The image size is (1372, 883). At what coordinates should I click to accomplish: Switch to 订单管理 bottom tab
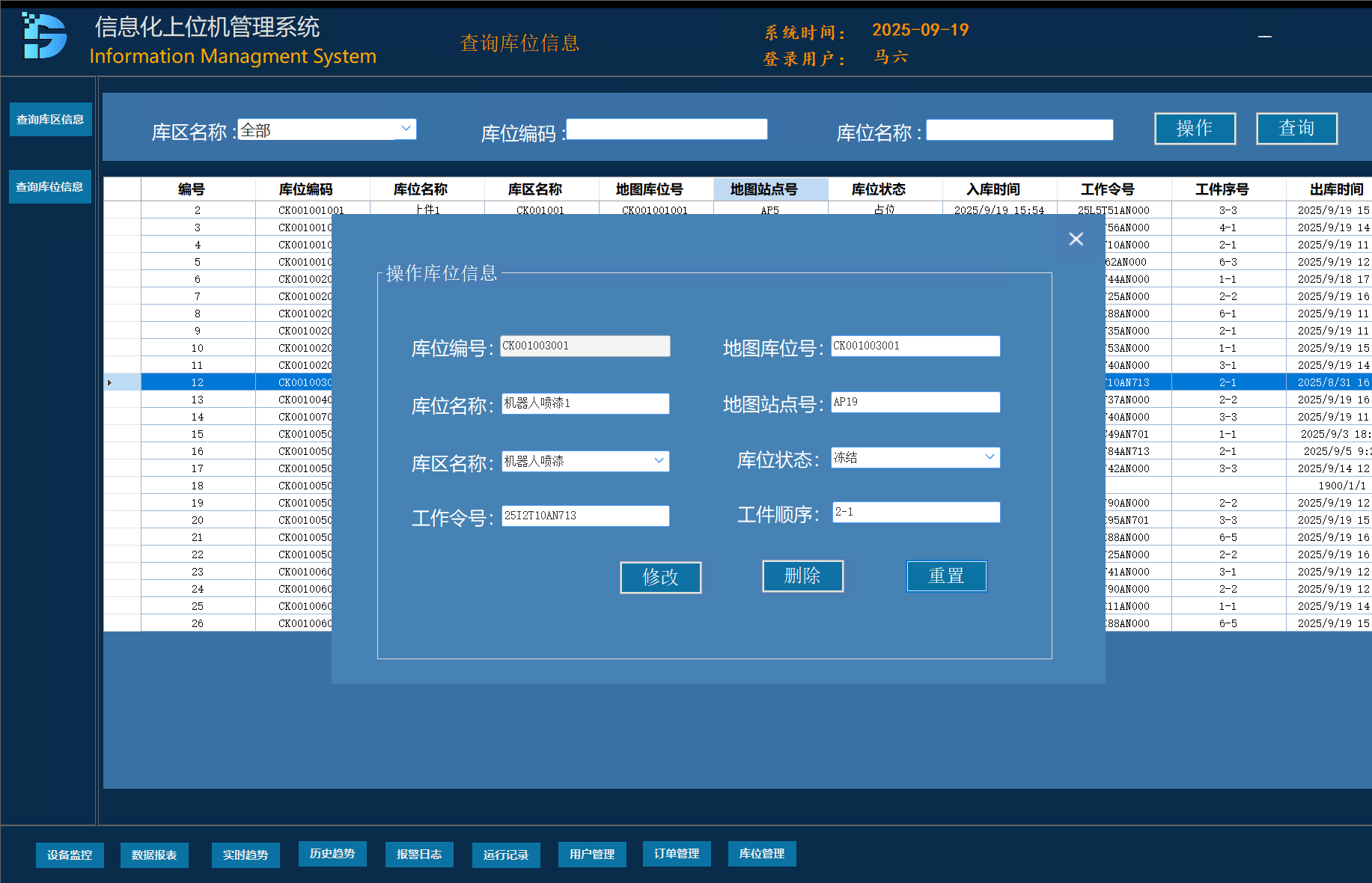677,854
